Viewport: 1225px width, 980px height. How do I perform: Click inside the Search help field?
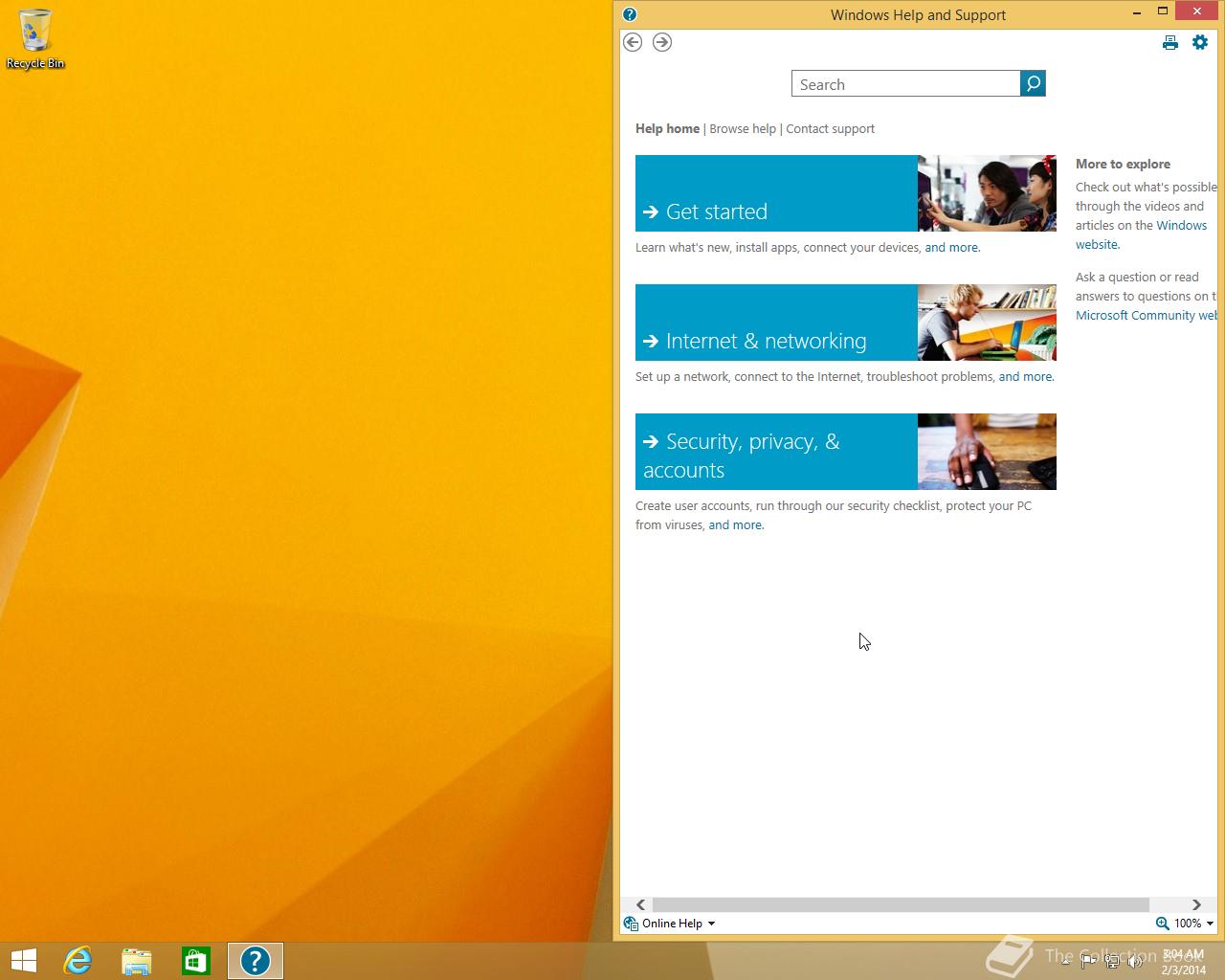pos(906,84)
